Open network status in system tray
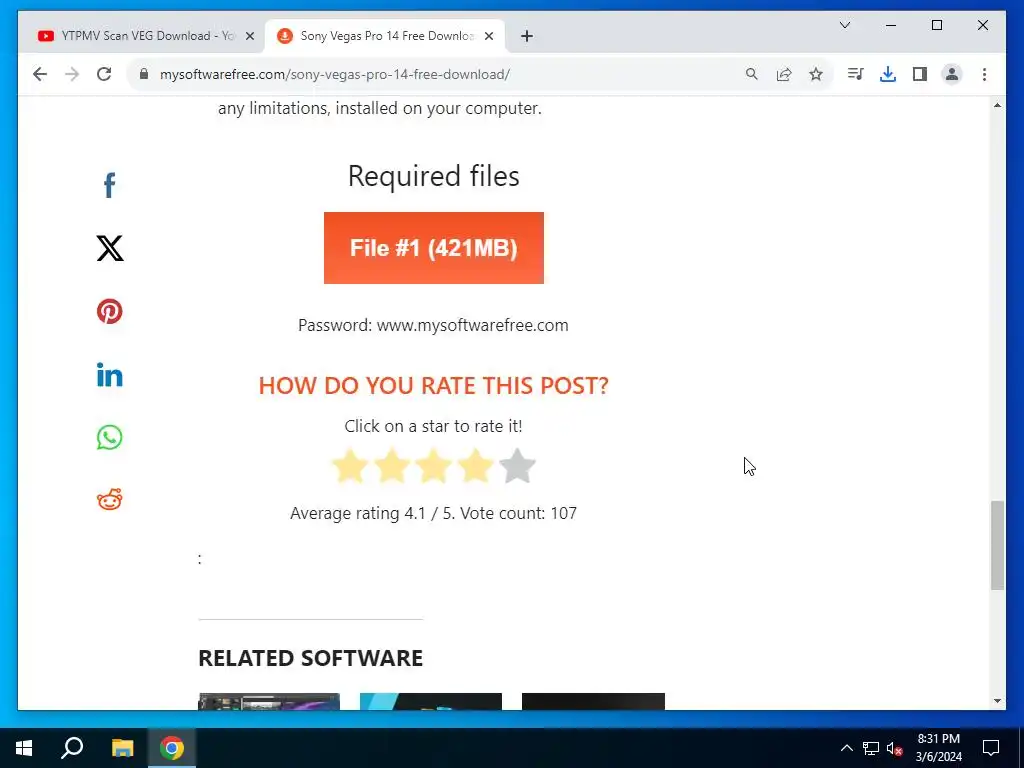The width and height of the screenshot is (1024, 768). tap(871, 748)
